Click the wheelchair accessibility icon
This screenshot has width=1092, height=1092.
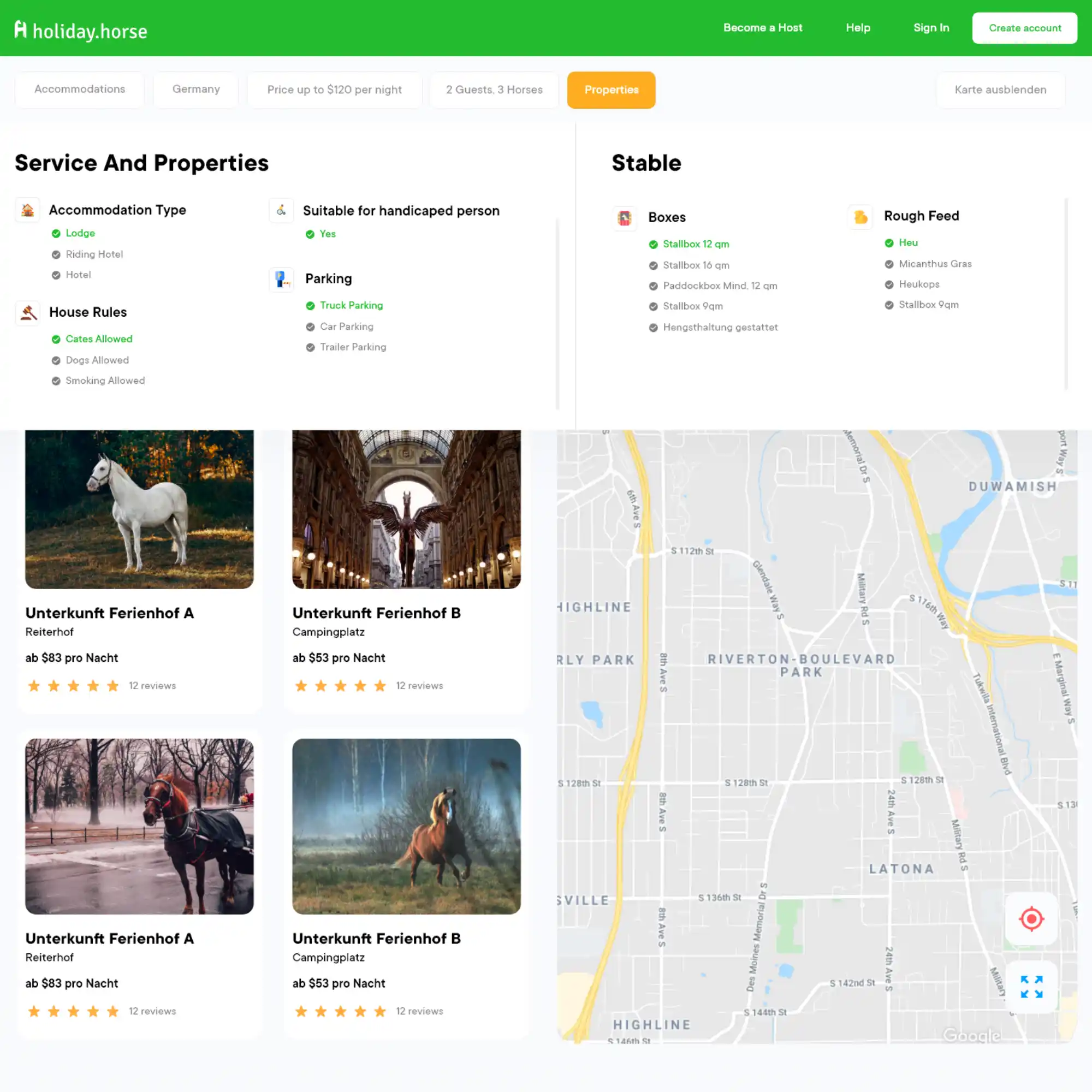(x=281, y=211)
